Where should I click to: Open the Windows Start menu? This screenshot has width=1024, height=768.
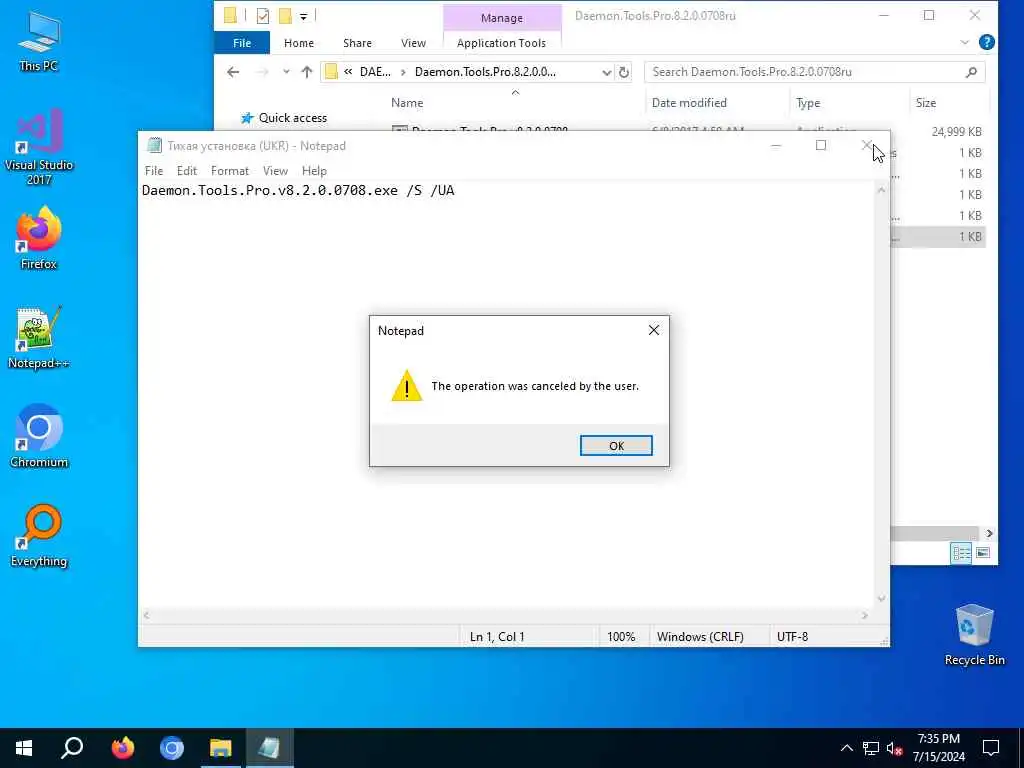point(24,748)
